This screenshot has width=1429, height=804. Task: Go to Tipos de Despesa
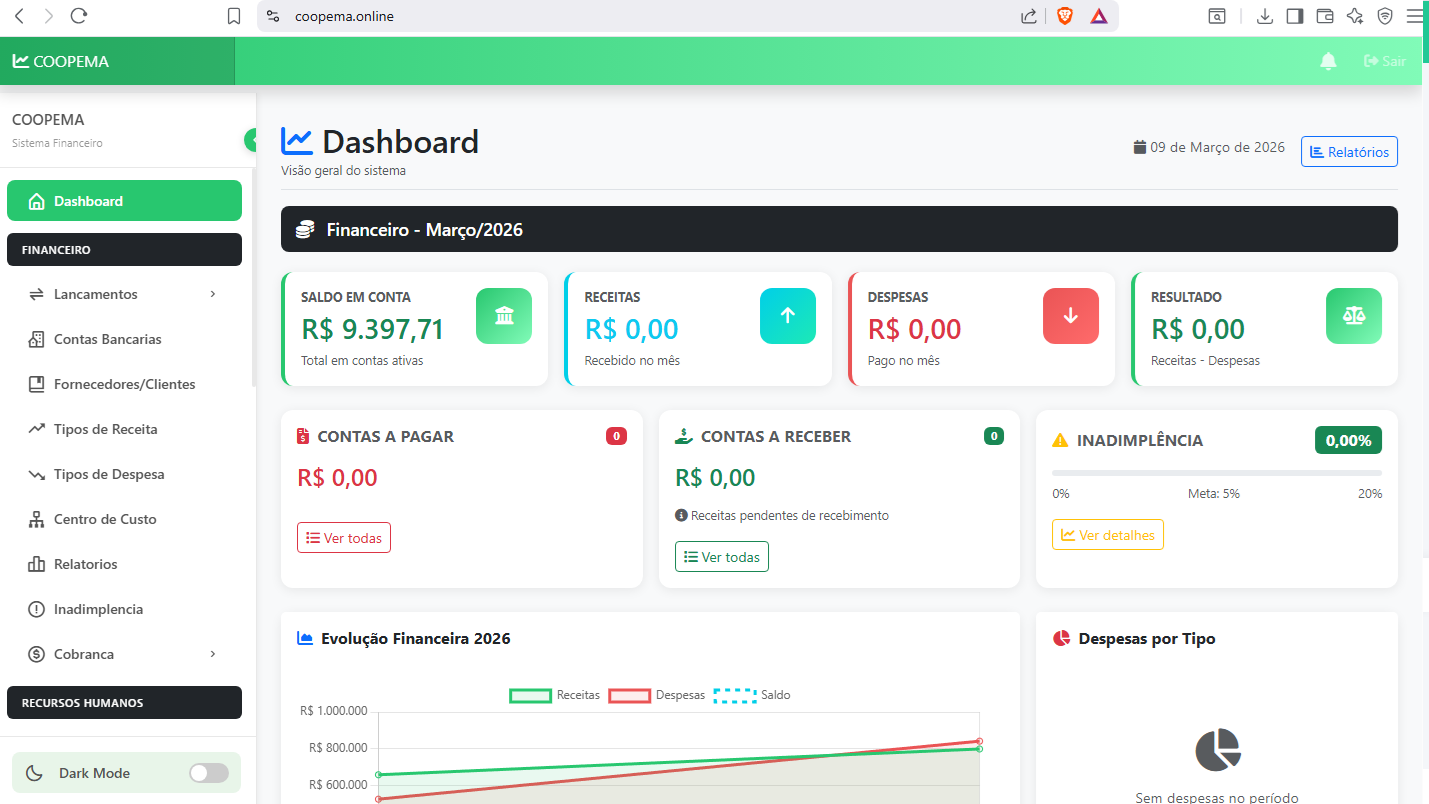click(x=124, y=474)
